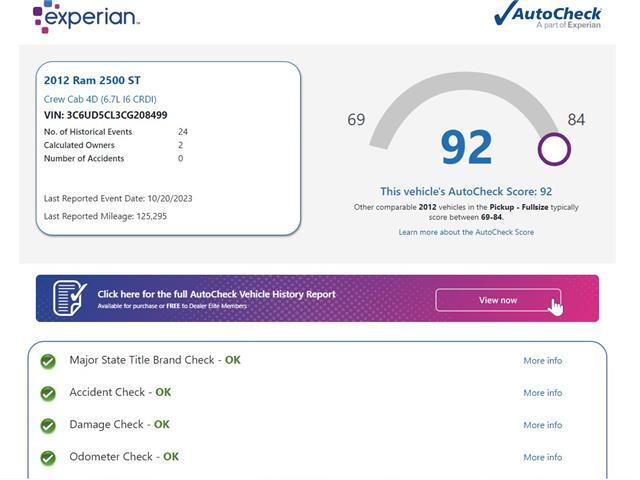Click the Odometer Check - OK label

coord(124,457)
